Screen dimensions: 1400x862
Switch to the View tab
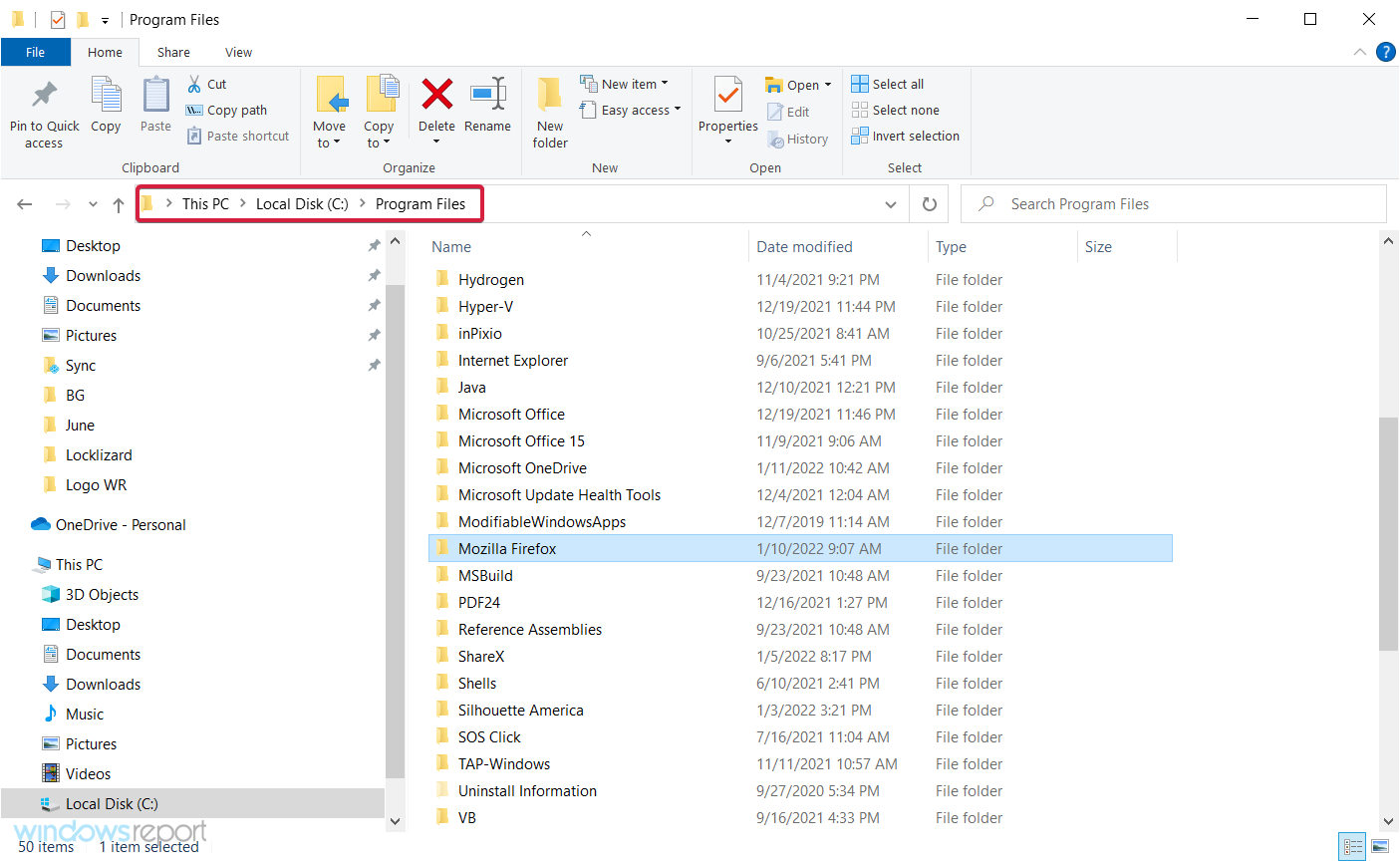point(238,53)
